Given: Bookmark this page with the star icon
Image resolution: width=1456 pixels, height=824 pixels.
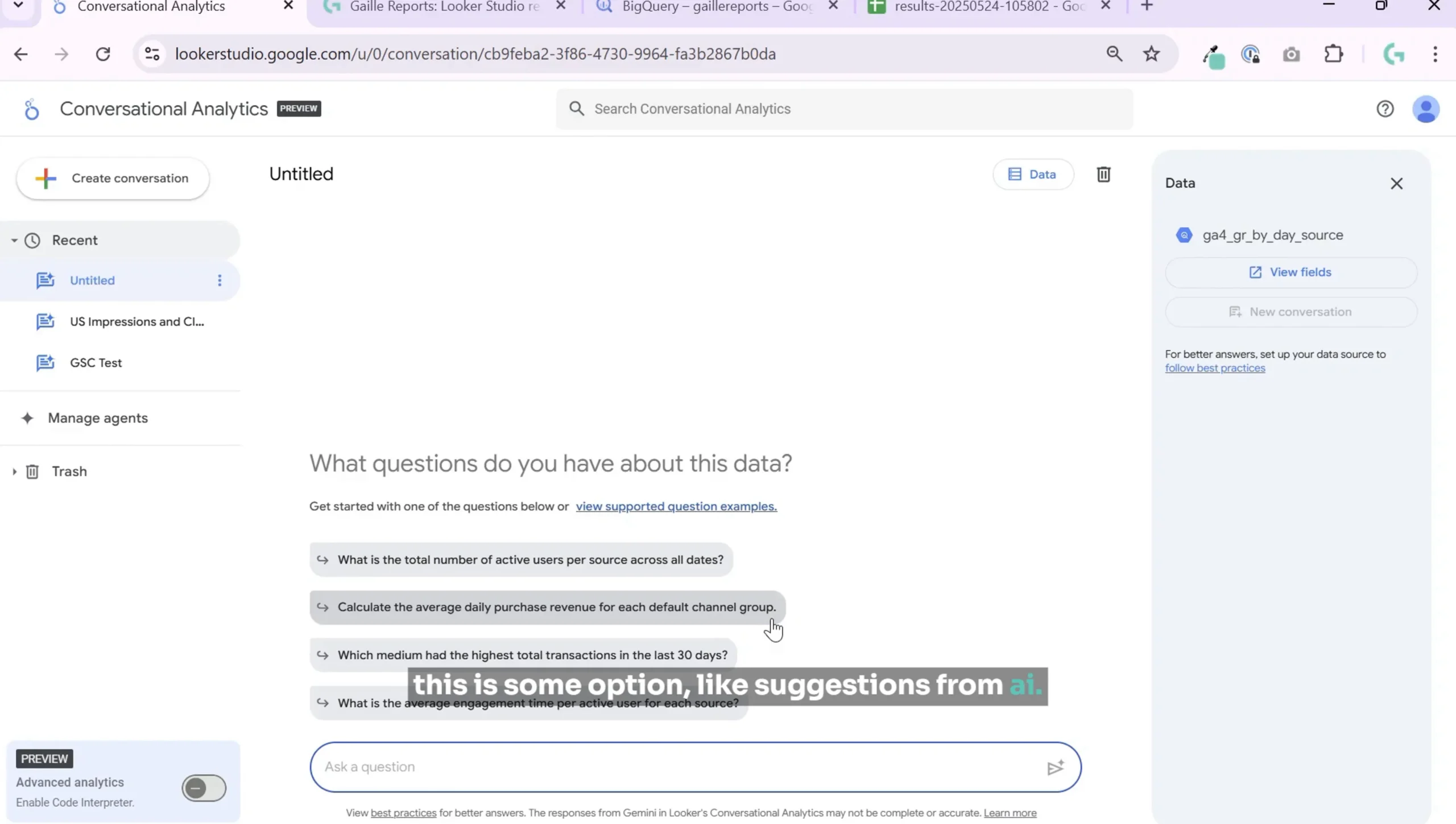Looking at the screenshot, I should [x=1152, y=54].
